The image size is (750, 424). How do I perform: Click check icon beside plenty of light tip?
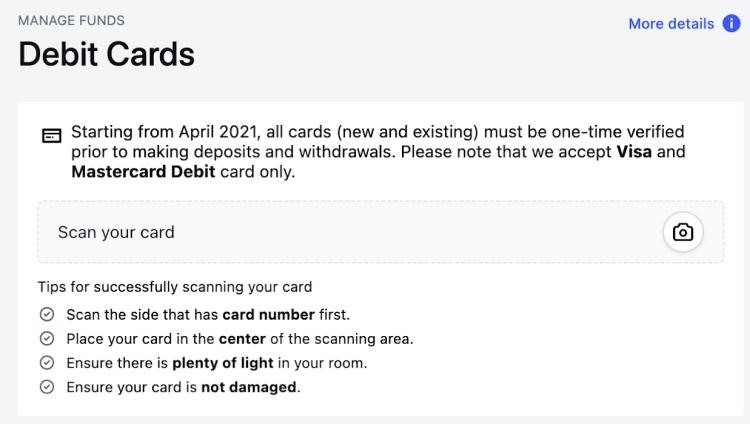[47, 363]
